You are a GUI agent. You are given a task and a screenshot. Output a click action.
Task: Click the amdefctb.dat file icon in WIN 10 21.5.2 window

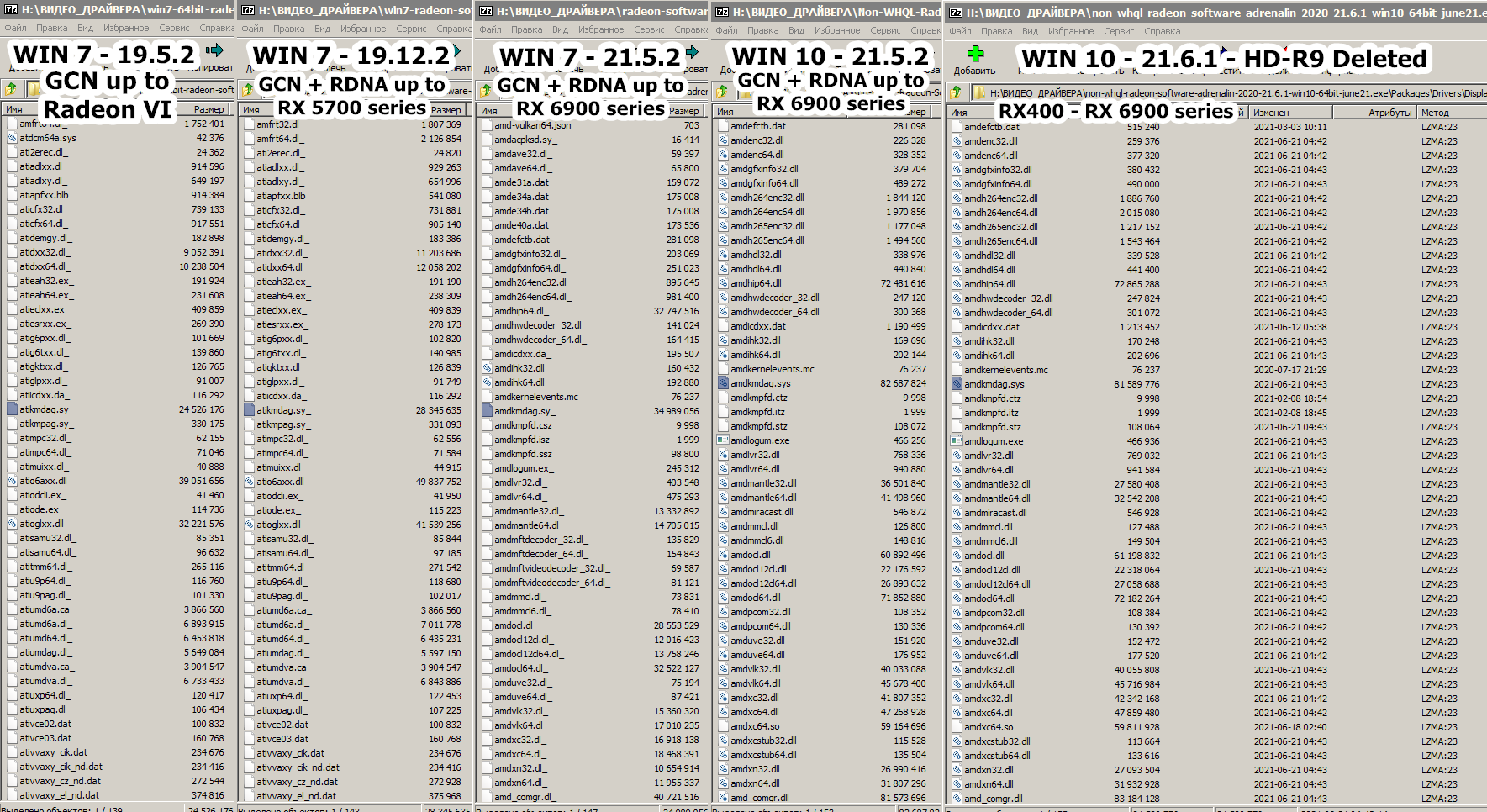723,126
